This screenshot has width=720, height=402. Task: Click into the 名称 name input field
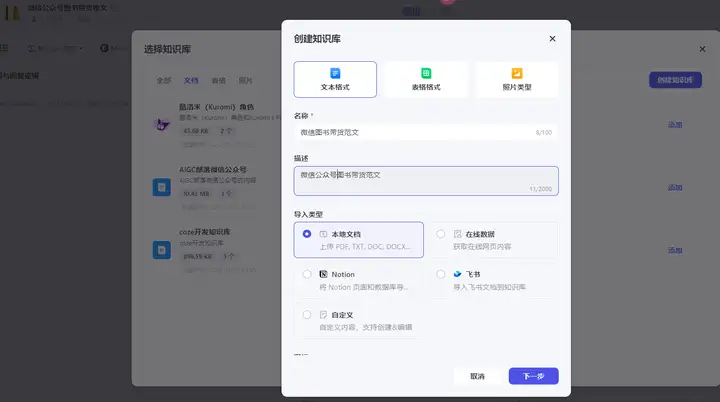426,132
